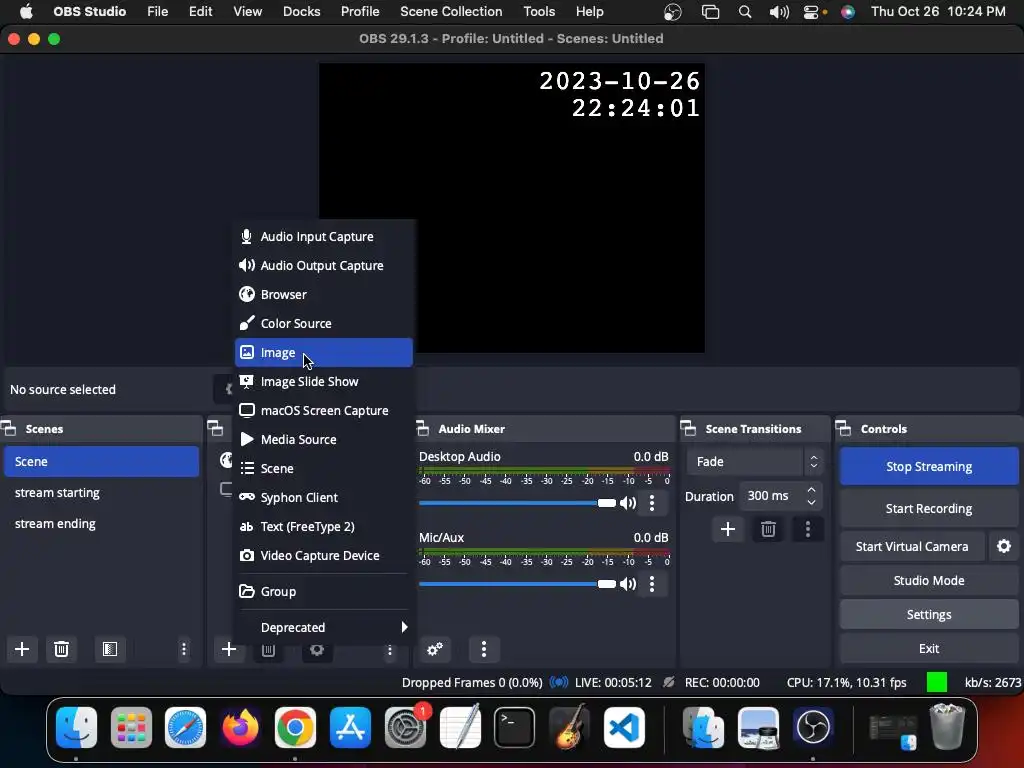The image size is (1024, 768).
Task: Increase Duration with up stepper arrow
Action: [811, 490]
